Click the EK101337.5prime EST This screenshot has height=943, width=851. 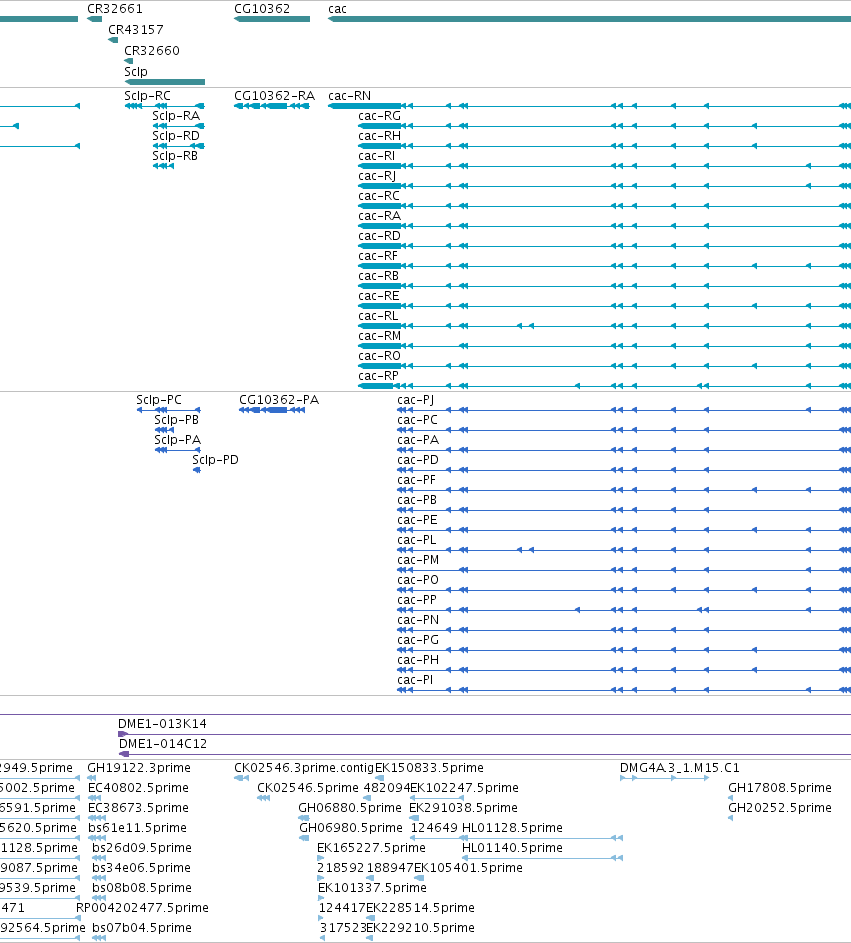pyautogui.click(x=321, y=898)
